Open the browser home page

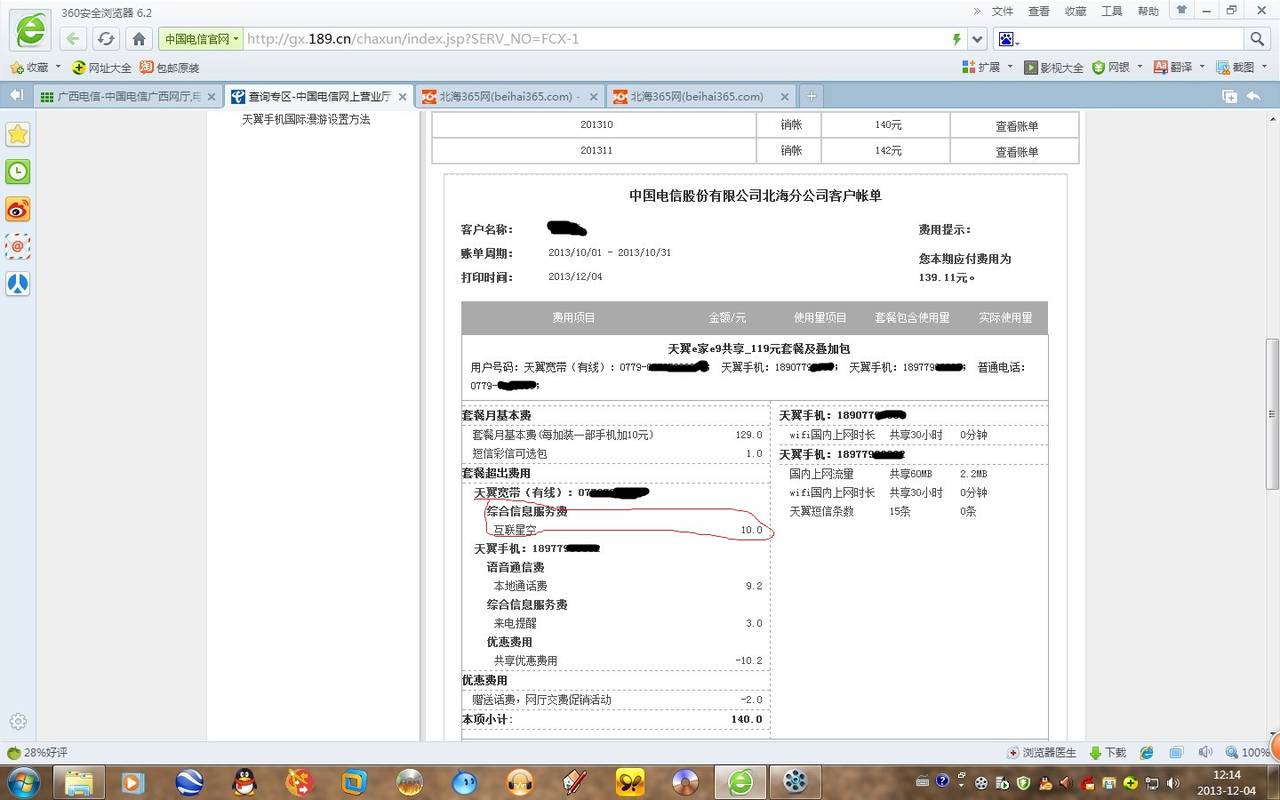pyautogui.click(x=139, y=39)
